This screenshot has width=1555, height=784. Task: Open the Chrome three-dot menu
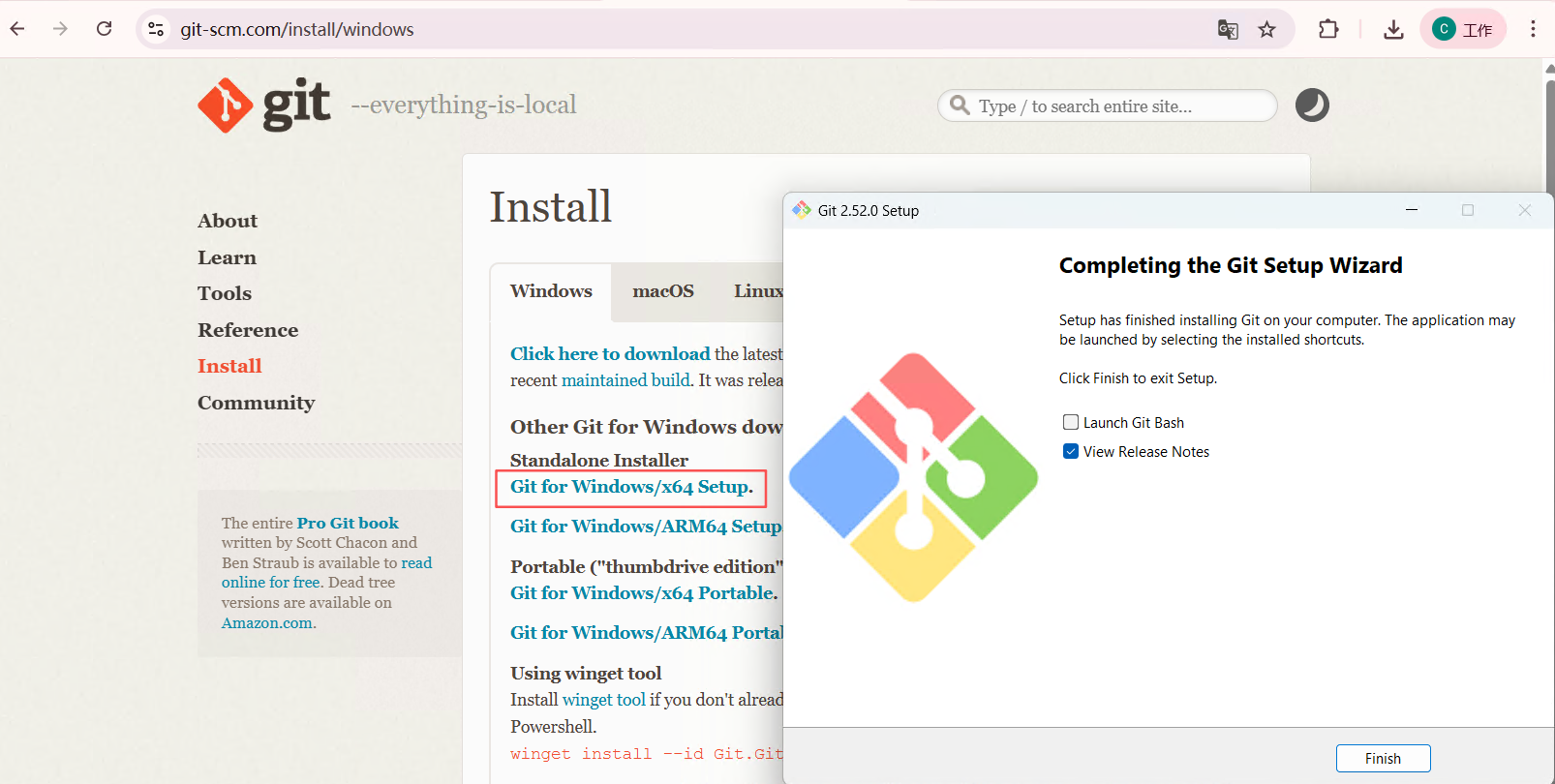click(x=1533, y=29)
